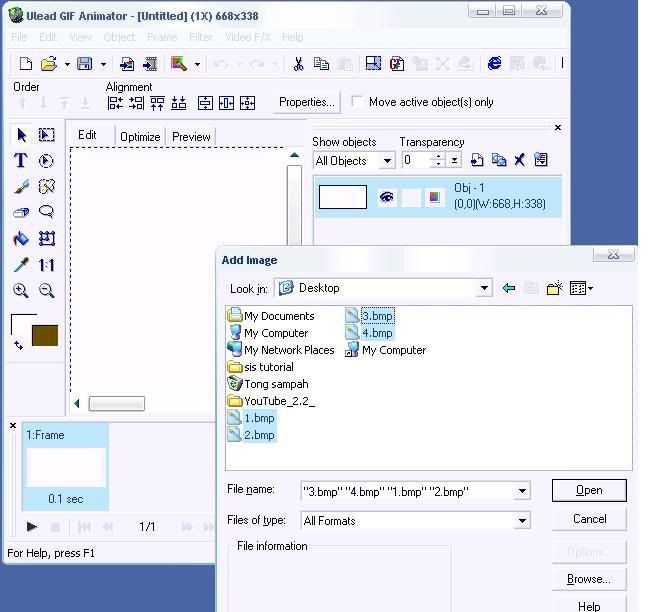Click the sis tutorial folder
668x612 pixels.
pyautogui.click(x=261, y=367)
